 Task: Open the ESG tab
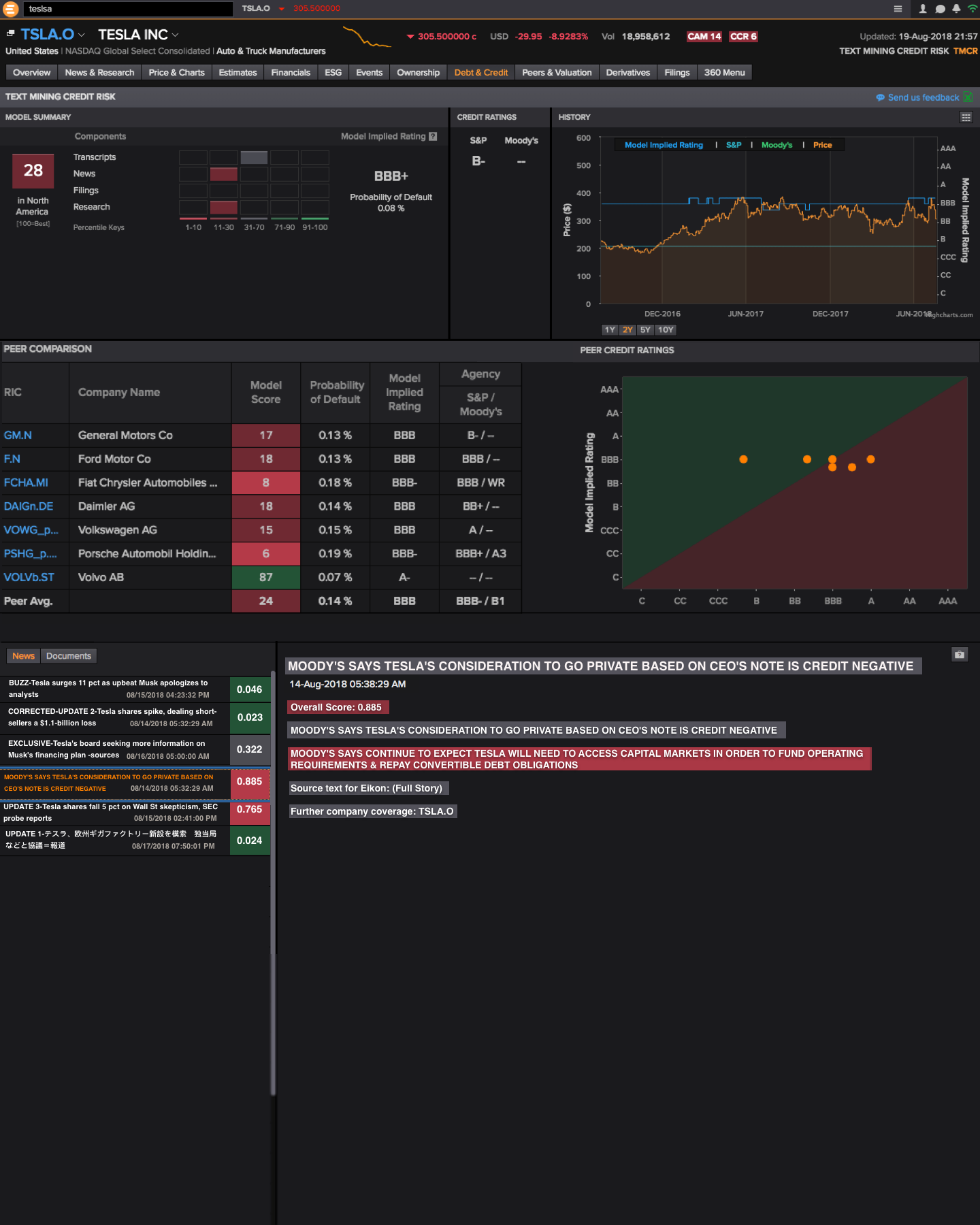pos(333,73)
